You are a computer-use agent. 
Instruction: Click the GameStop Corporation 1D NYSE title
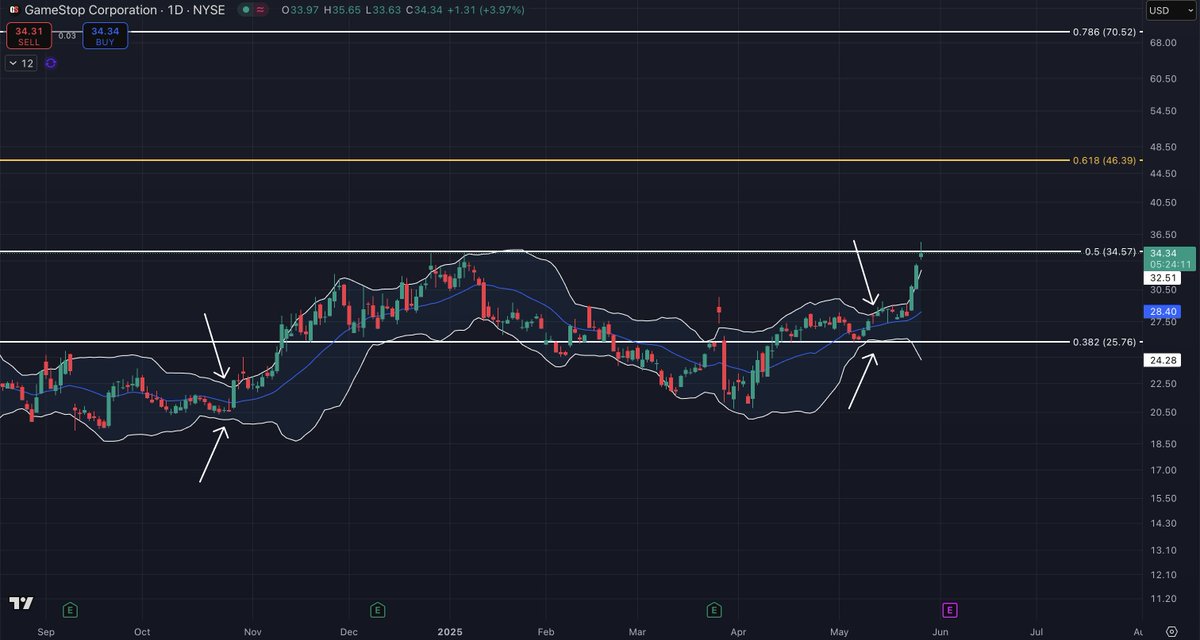pos(127,10)
